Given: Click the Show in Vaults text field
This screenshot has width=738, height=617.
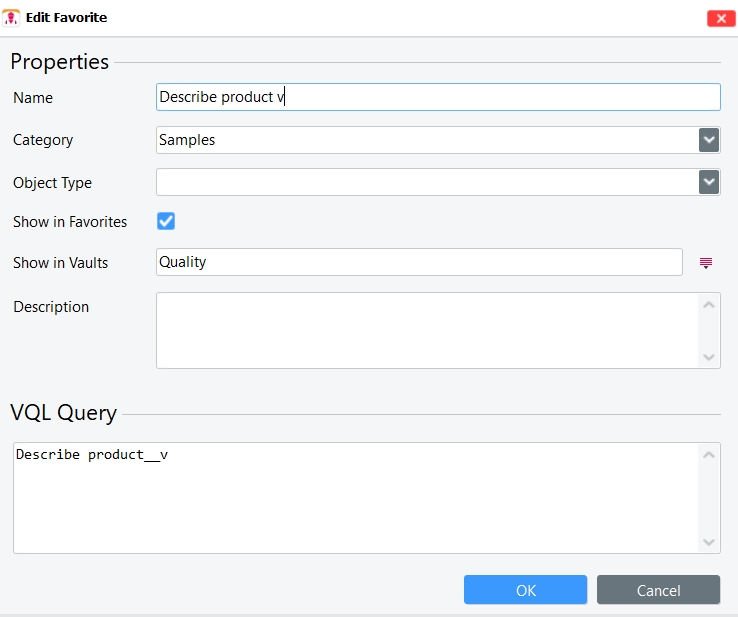Looking at the screenshot, I should point(419,262).
